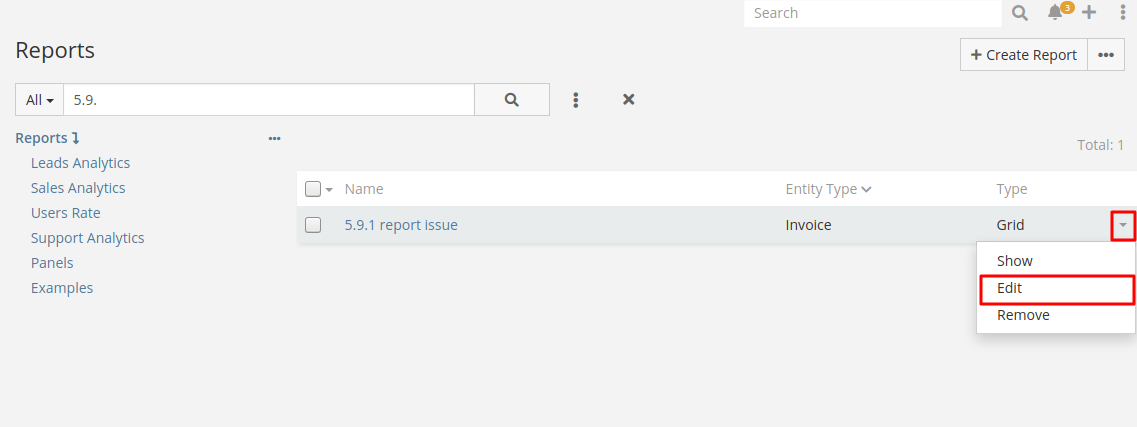Screen dimensions: 1137x427
Task: Run the report filter search
Action: click(511, 100)
